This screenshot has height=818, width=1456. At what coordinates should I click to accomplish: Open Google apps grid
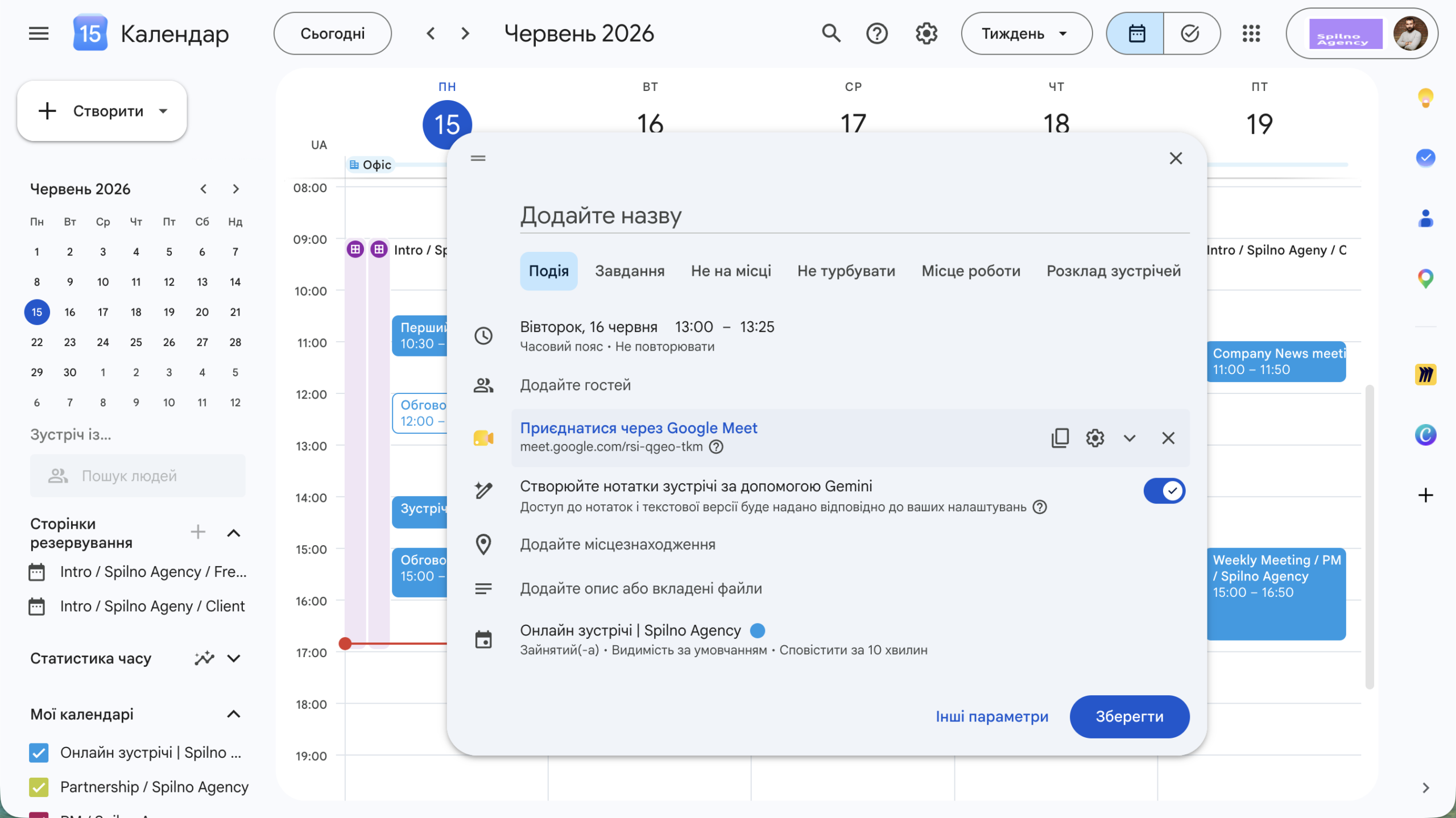(x=1251, y=34)
